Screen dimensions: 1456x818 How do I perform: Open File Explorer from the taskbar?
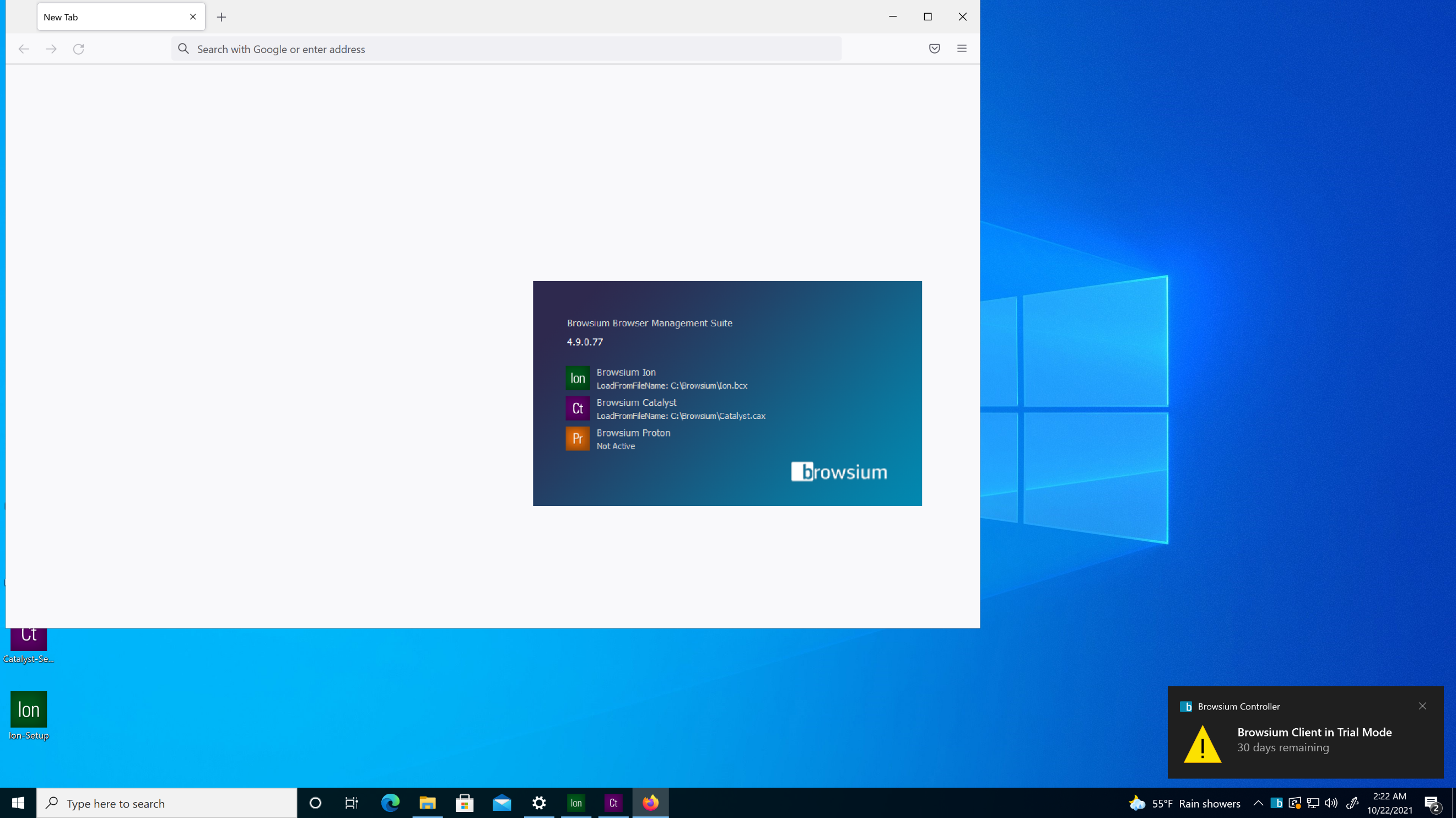coord(427,803)
